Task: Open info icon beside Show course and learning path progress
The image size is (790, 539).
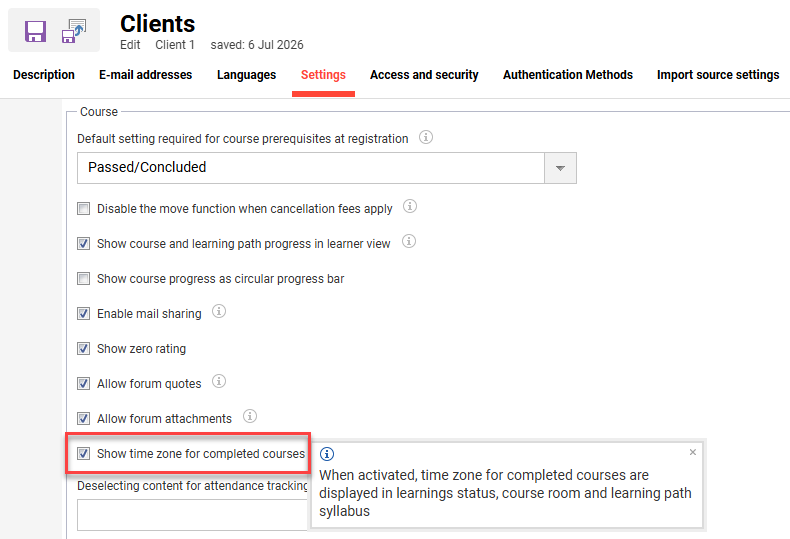Action: [409, 242]
